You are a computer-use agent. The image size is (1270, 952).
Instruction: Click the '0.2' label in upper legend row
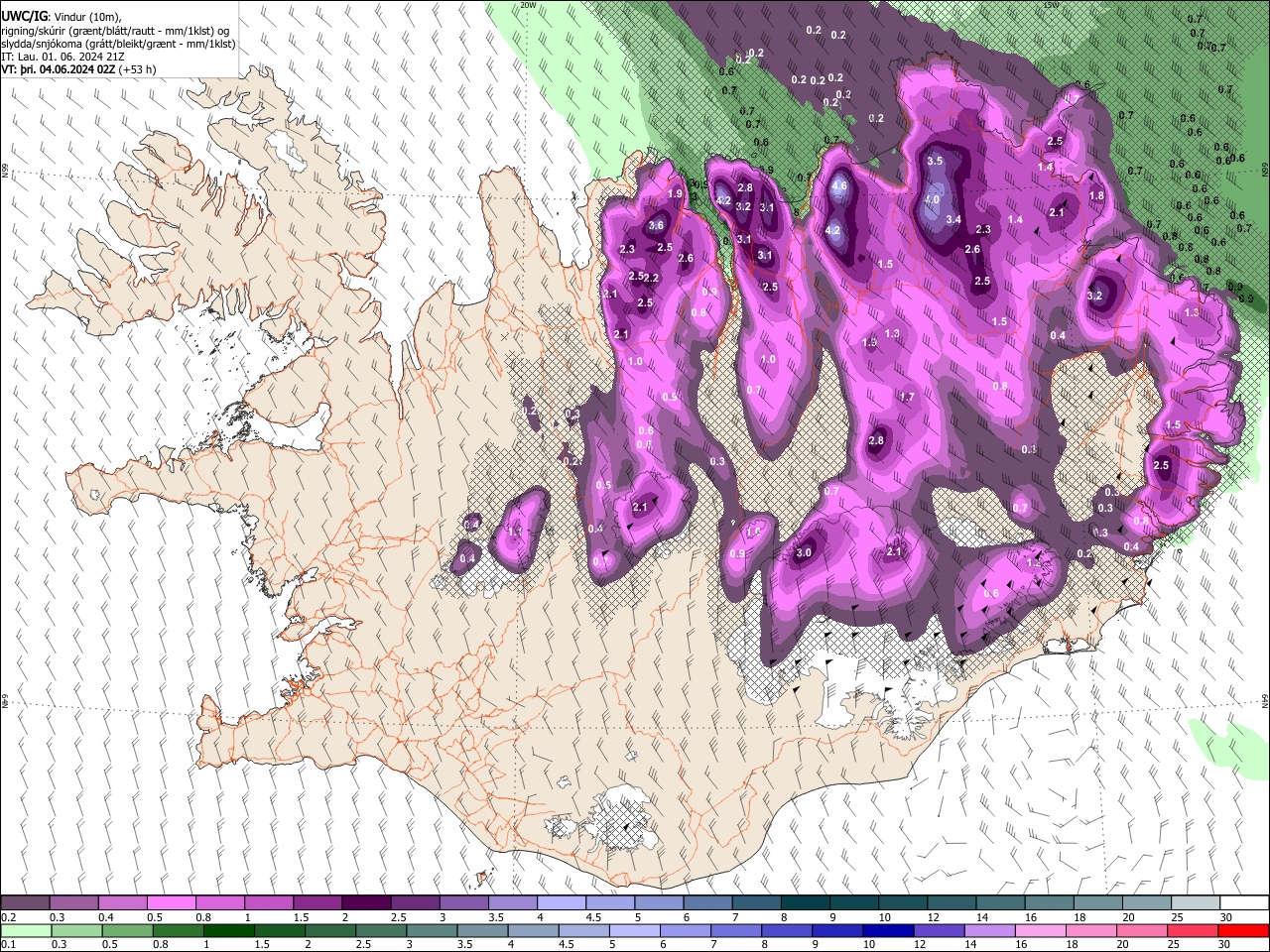click(x=8, y=917)
